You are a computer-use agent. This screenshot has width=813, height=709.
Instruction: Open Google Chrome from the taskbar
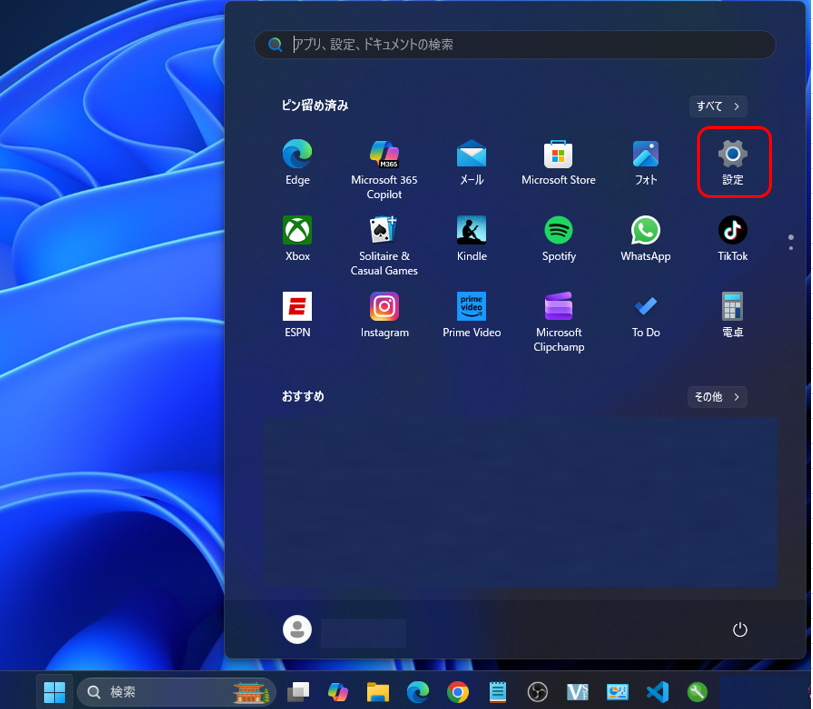click(458, 692)
